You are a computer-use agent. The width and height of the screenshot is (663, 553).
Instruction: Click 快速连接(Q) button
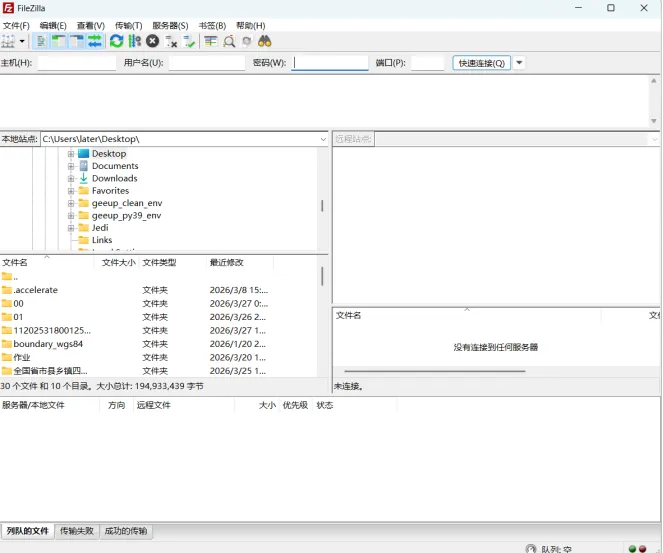pos(482,63)
